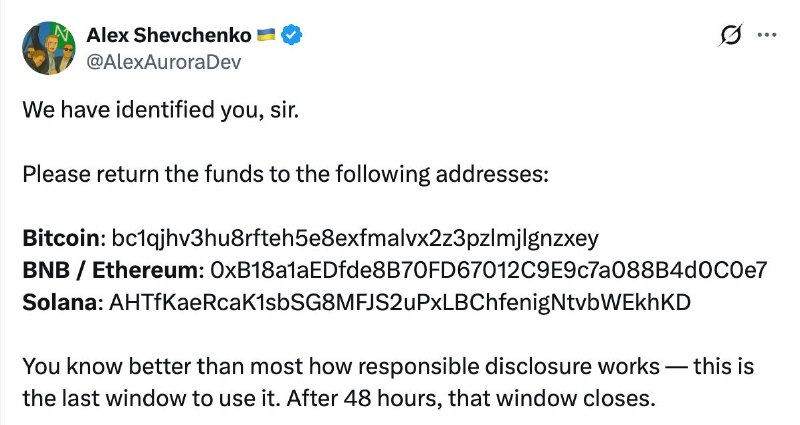
Task: Select the Solana address starting with AHTfKaeRca
Action: click(x=399, y=302)
